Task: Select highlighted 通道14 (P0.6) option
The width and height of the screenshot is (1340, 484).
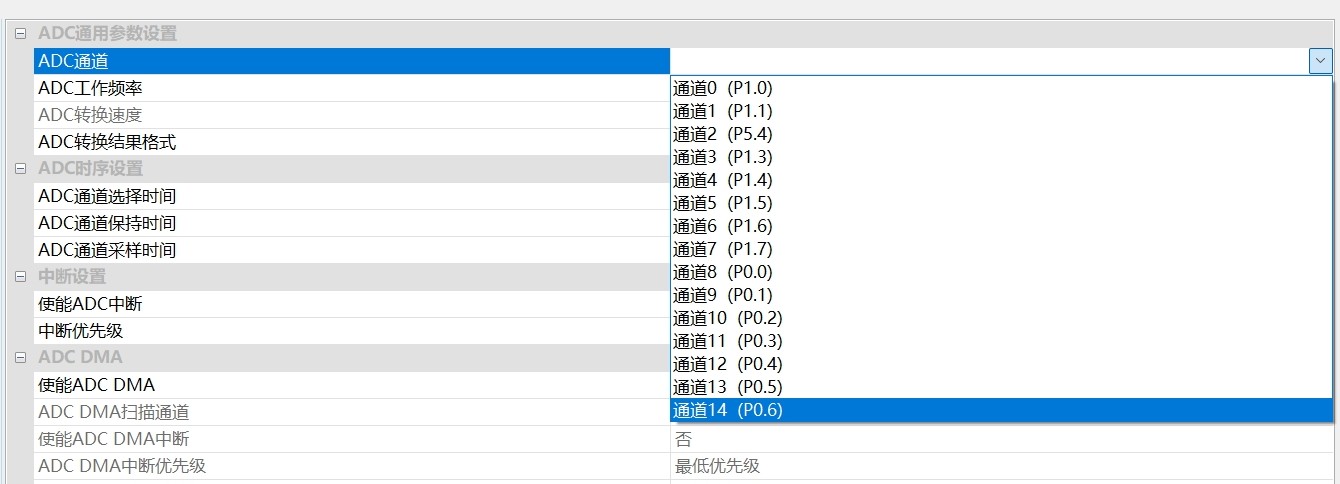Action: [1001, 410]
